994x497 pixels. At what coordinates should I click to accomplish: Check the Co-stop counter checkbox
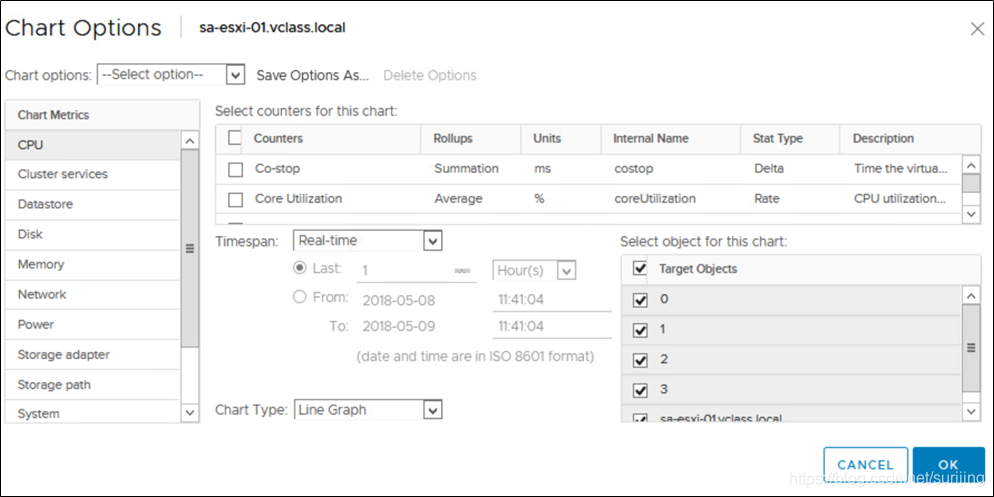tap(236, 169)
